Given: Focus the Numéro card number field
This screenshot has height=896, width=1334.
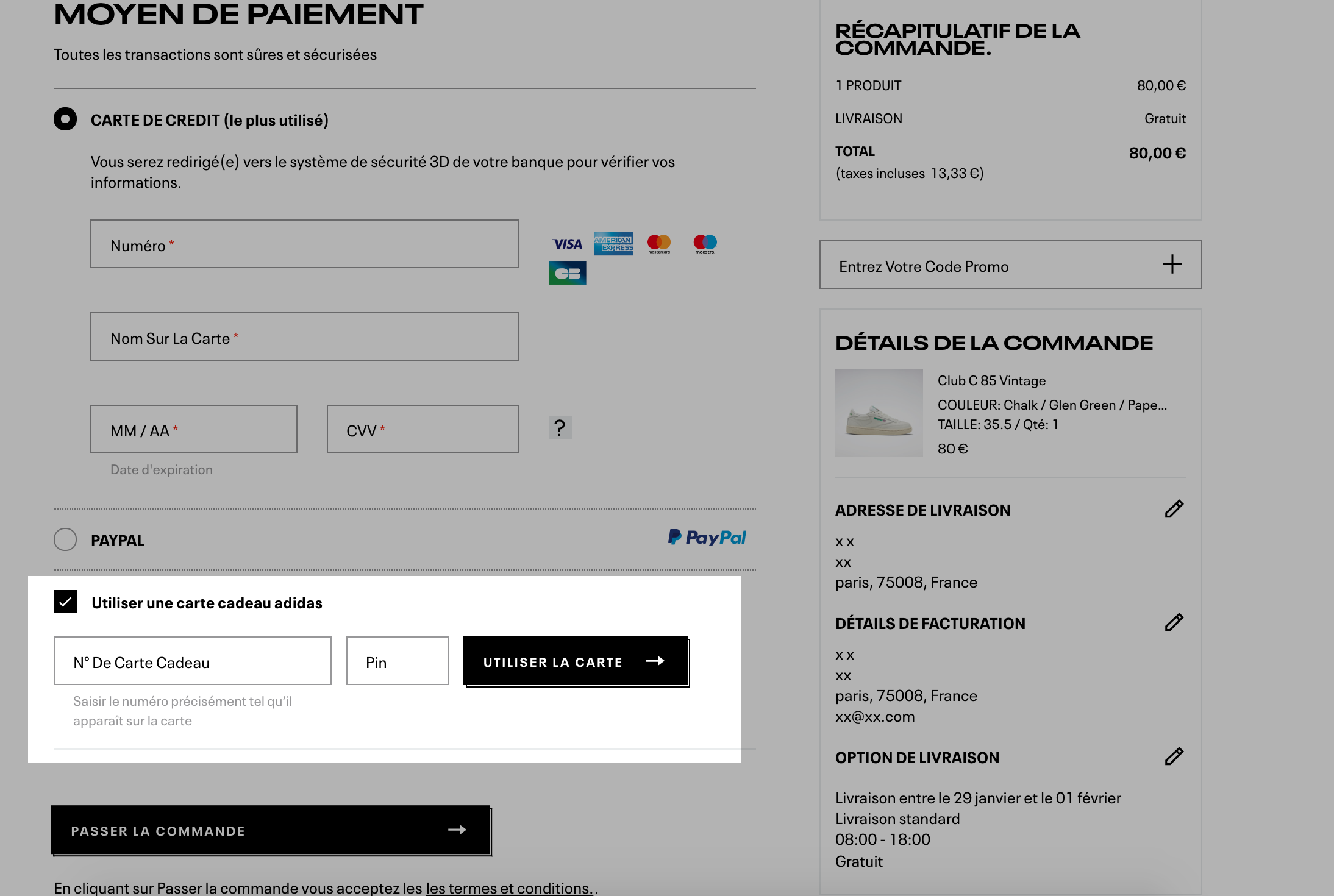Looking at the screenshot, I should [x=305, y=244].
